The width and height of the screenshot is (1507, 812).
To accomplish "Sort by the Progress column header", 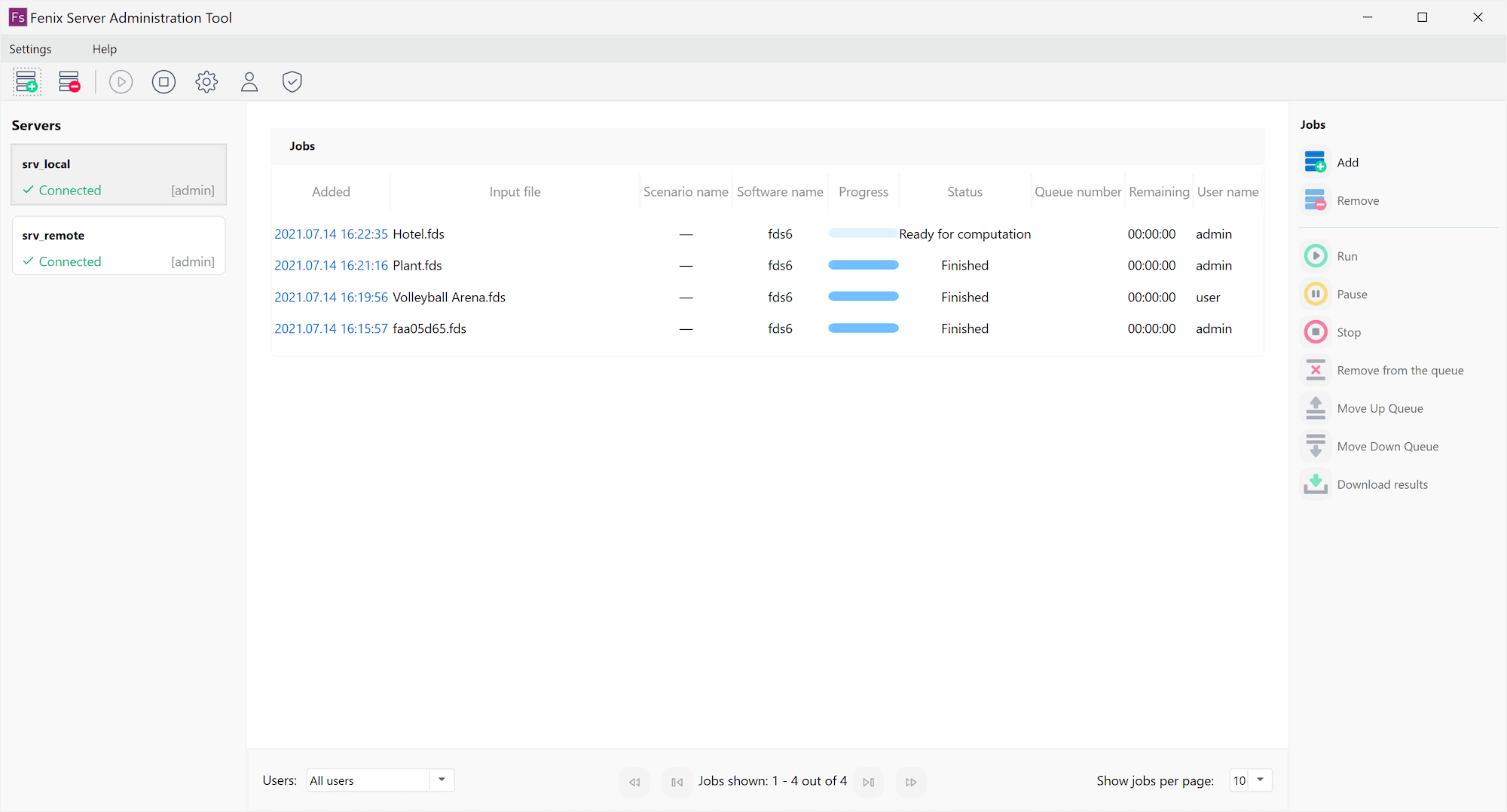I will click(x=864, y=191).
